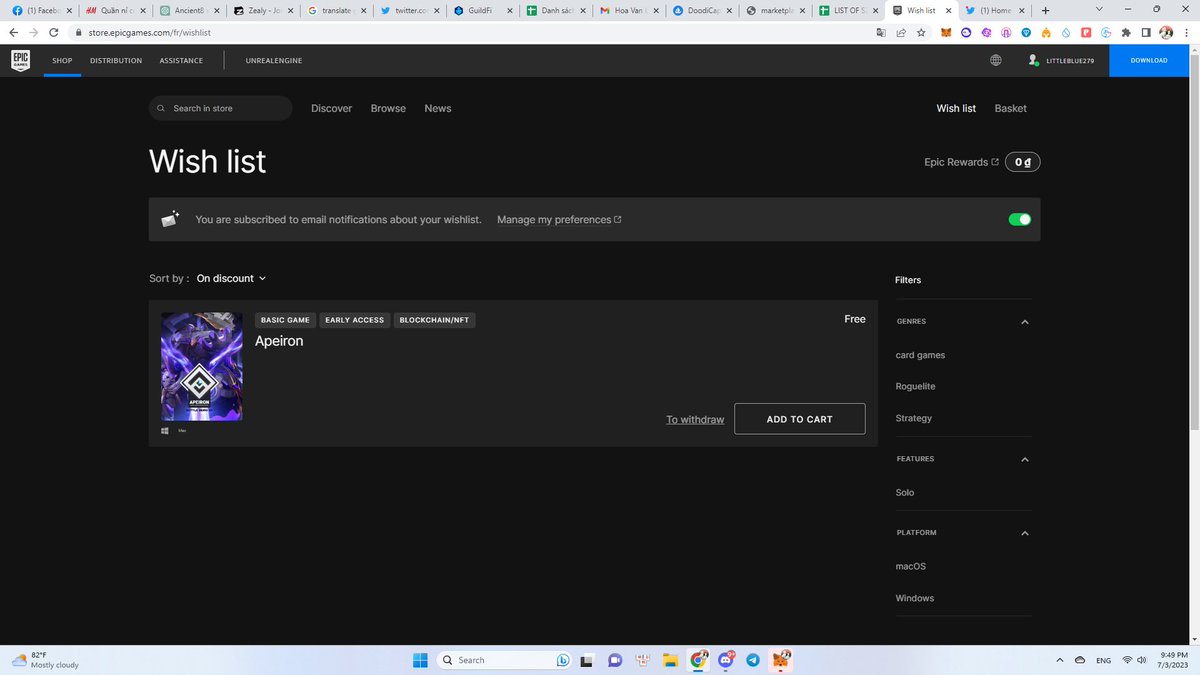The height and width of the screenshot is (675, 1200).
Task: Open the UNREAL ENGINE nav link
Action: click(274, 60)
